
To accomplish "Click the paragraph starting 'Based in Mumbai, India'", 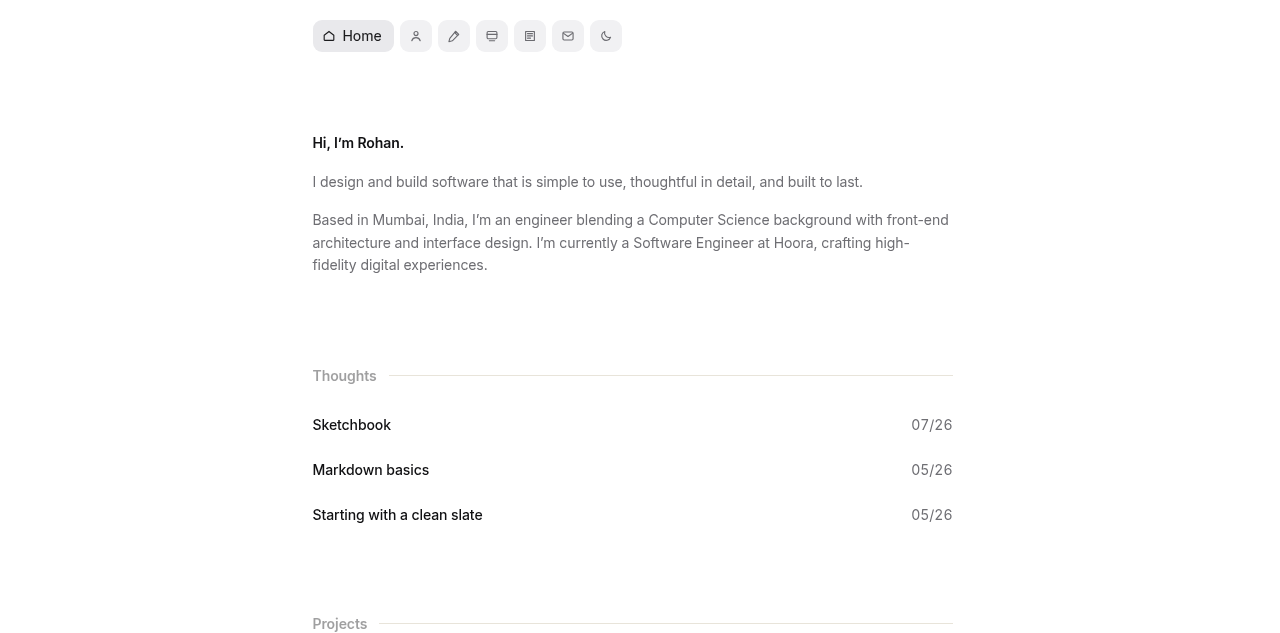I will coord(632,243).
